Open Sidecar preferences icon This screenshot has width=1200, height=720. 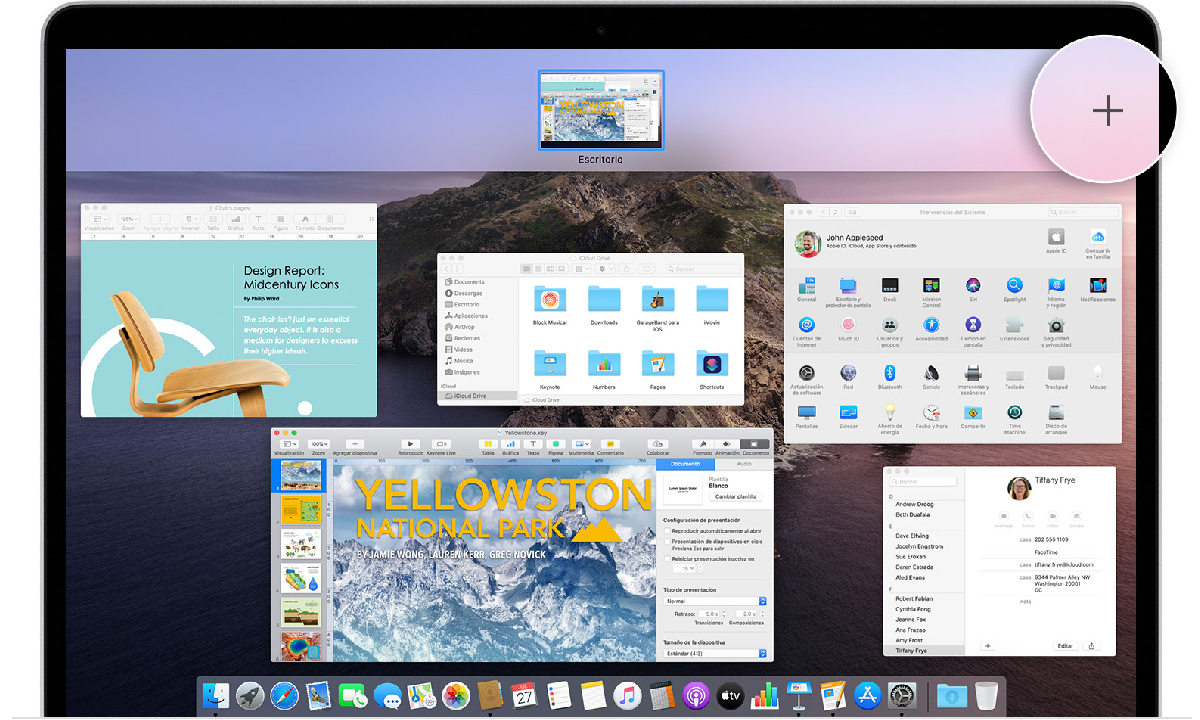click(848, 412)
